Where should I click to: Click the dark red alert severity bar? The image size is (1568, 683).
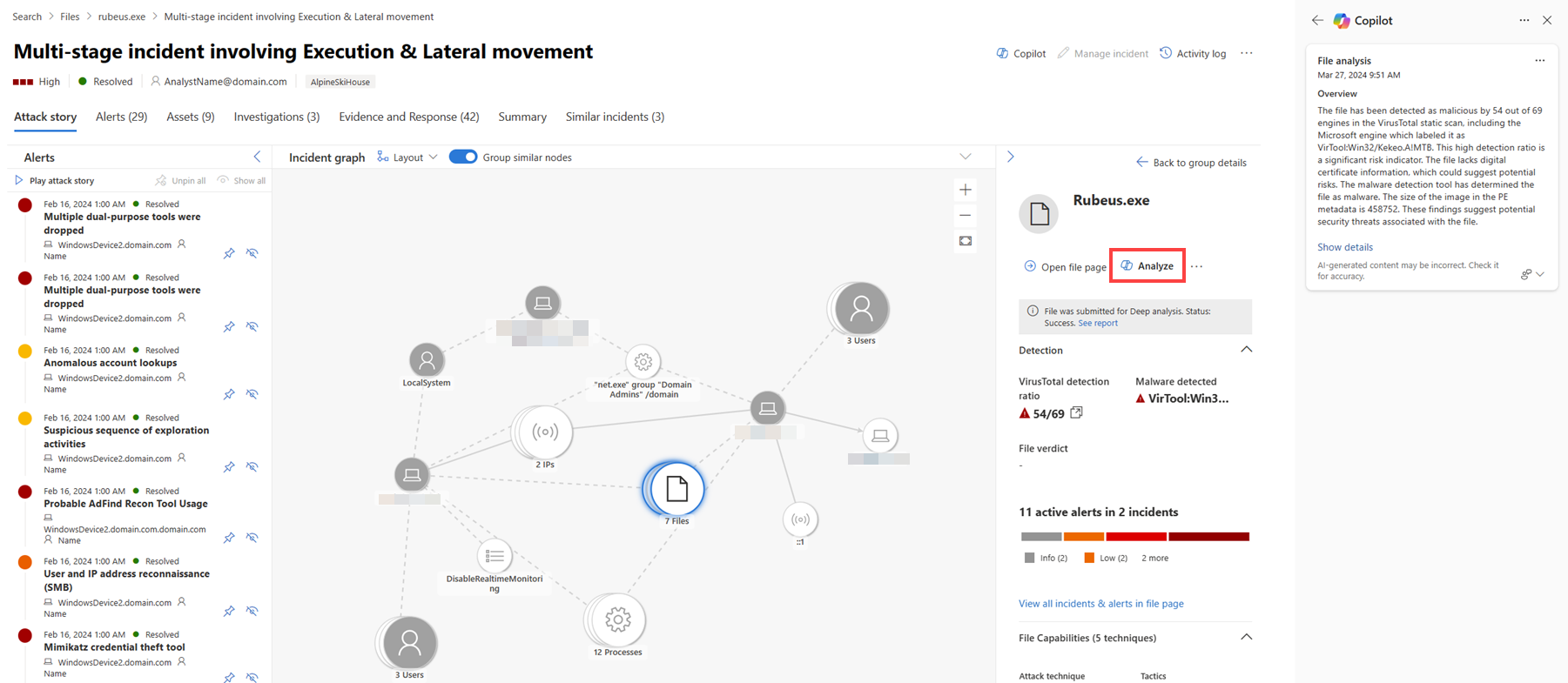[x=1208, y=537]
